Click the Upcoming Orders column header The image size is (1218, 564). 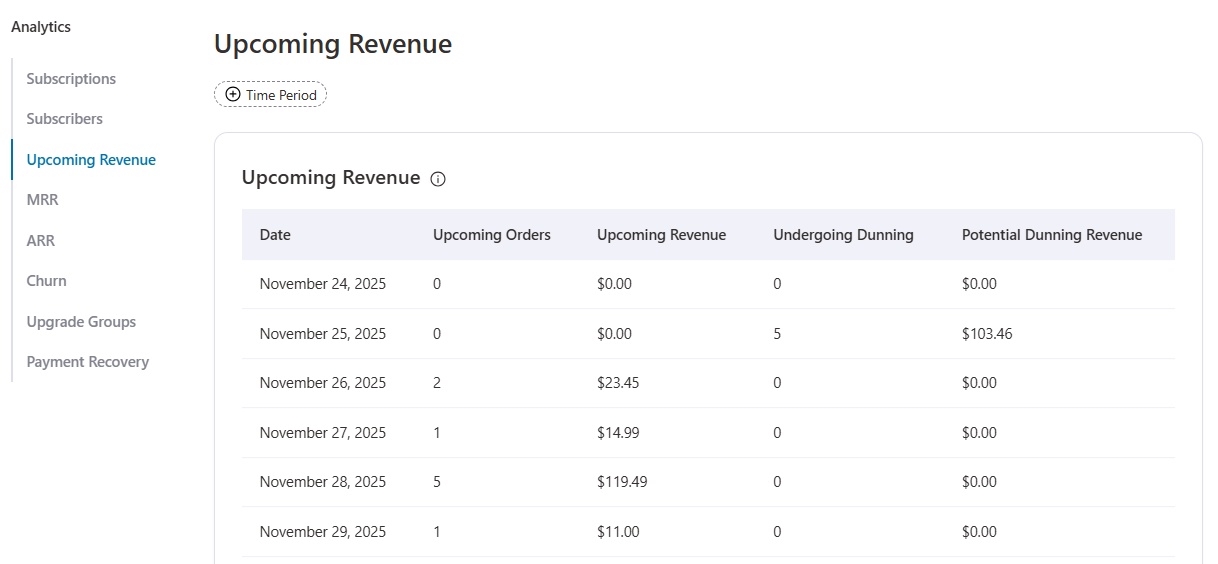pyautogui.click(x=492, y=235)
